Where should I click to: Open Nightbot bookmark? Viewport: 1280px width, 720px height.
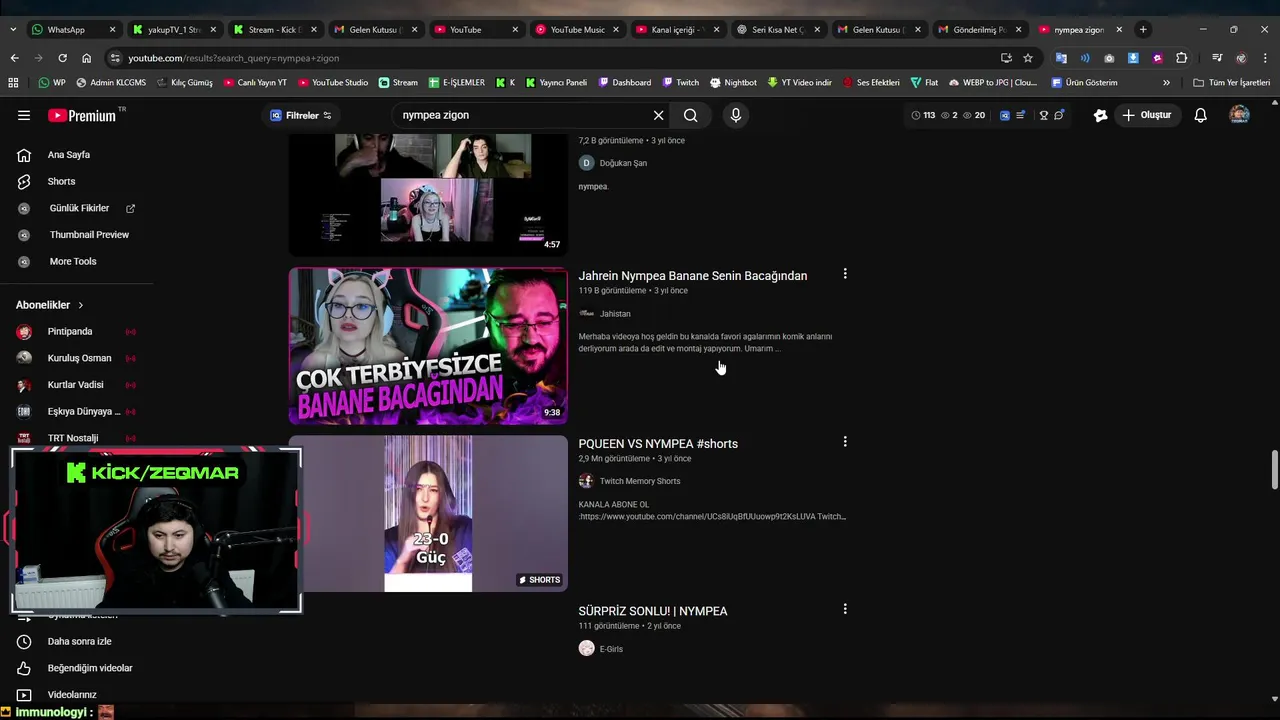tap(733, 82)
